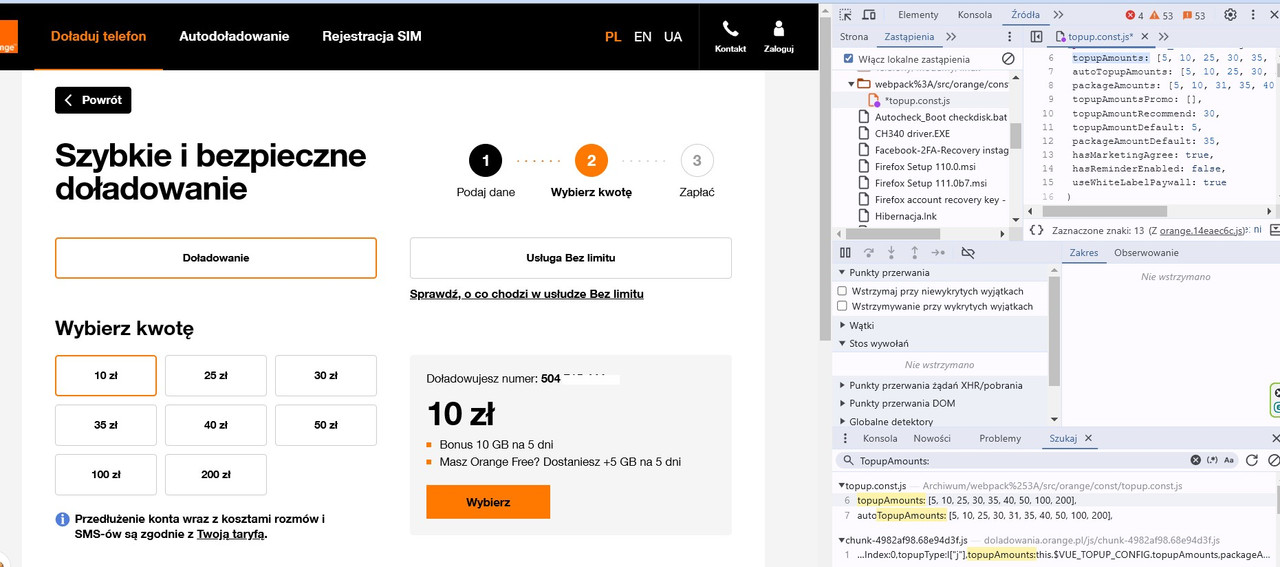Toggle the device toolbar icon in DevTools

(x=869, y=15)
